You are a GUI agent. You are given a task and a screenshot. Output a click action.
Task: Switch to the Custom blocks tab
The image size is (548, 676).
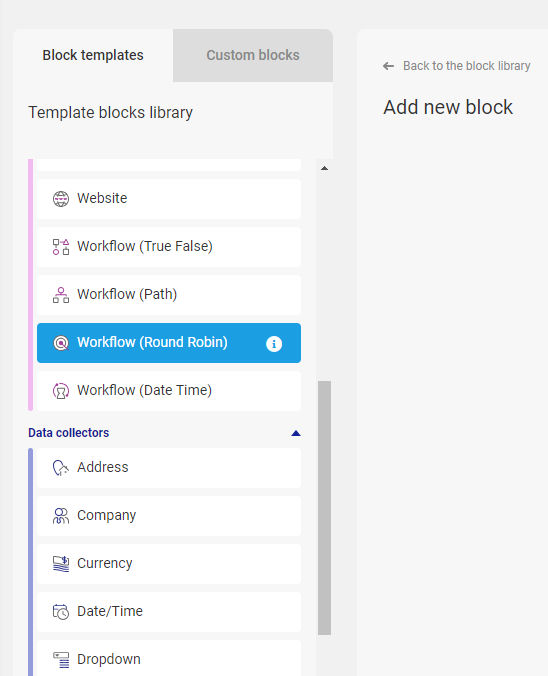pos(253,55)
